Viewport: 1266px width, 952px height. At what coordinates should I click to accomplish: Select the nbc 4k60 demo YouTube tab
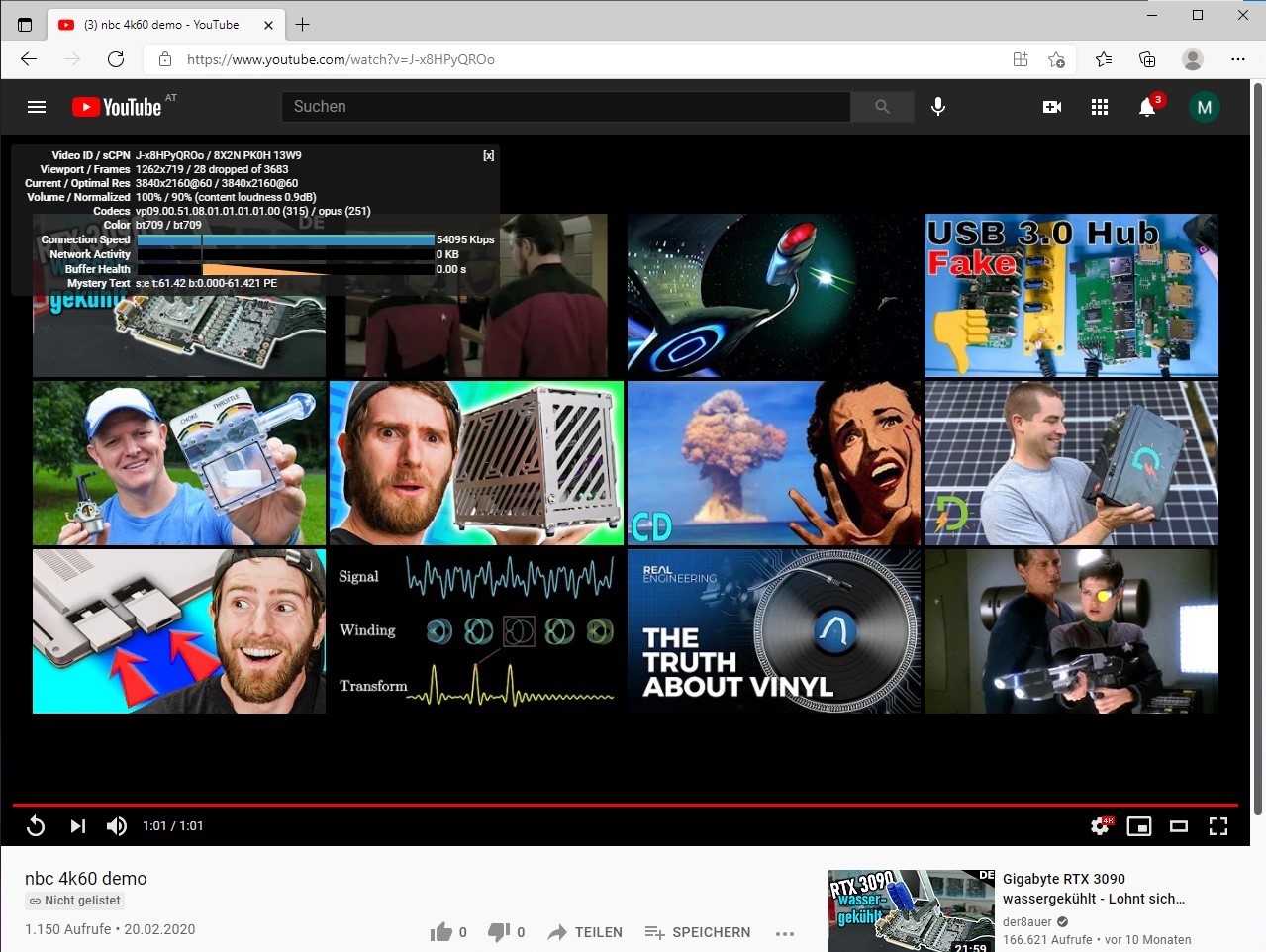point(166,25)
